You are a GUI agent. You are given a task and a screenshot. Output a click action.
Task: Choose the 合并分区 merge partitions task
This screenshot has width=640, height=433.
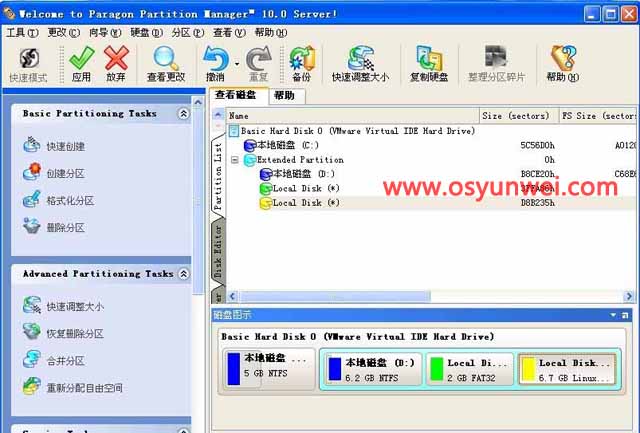tap(54, 360)
